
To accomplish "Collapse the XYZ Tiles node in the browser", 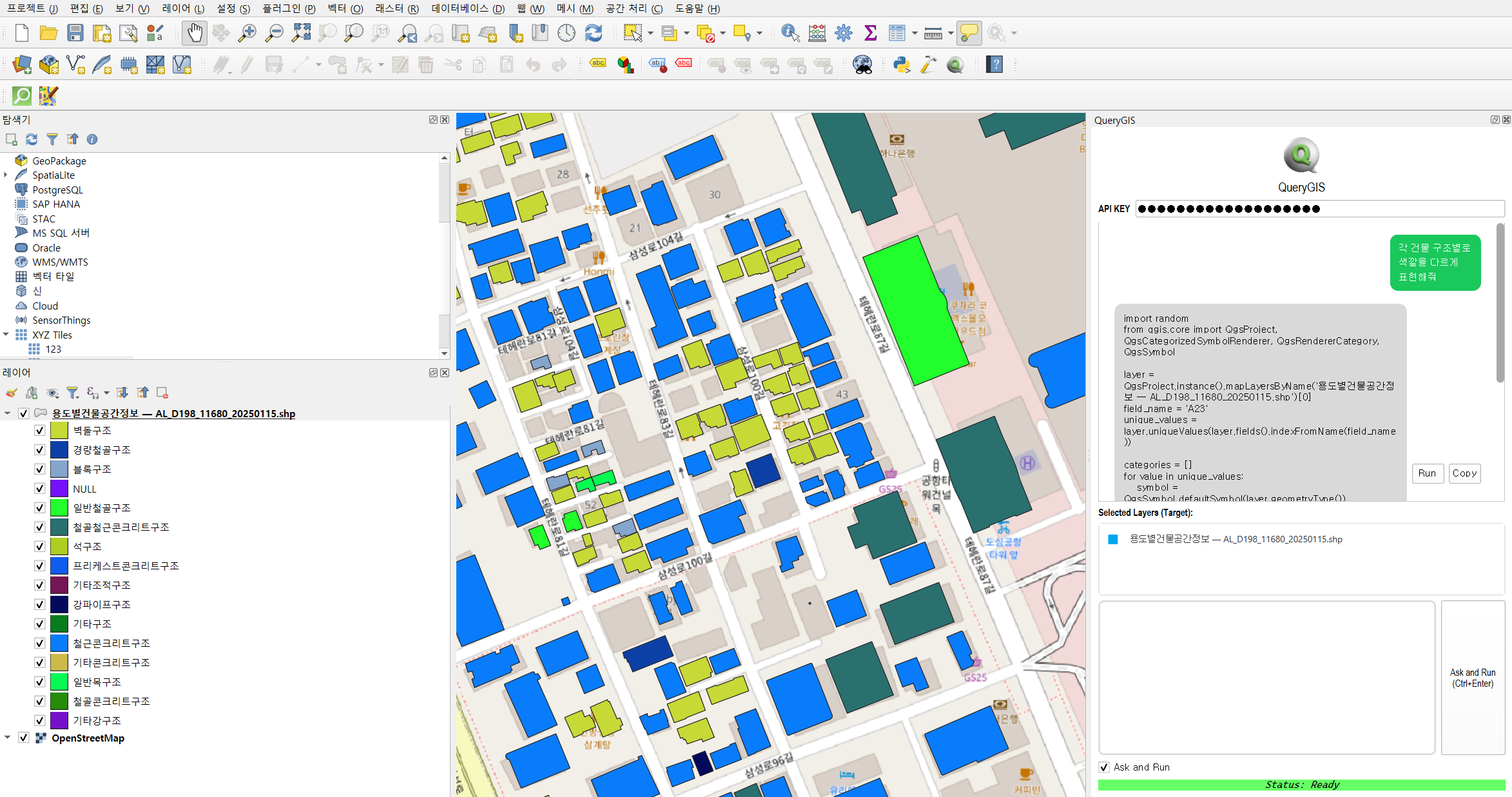I will (x=6, y=335).
